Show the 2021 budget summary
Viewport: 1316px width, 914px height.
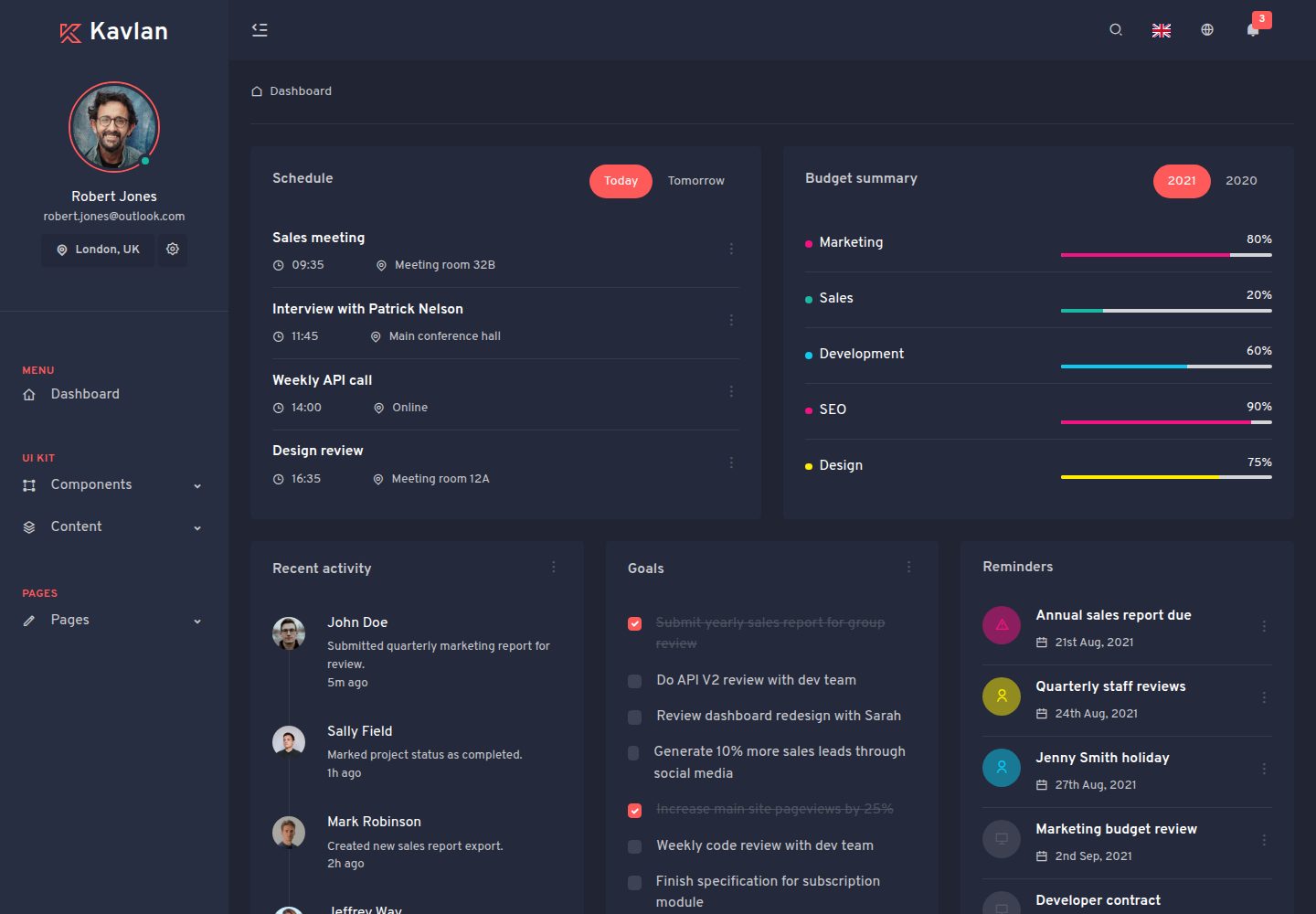click(1182, 181)
